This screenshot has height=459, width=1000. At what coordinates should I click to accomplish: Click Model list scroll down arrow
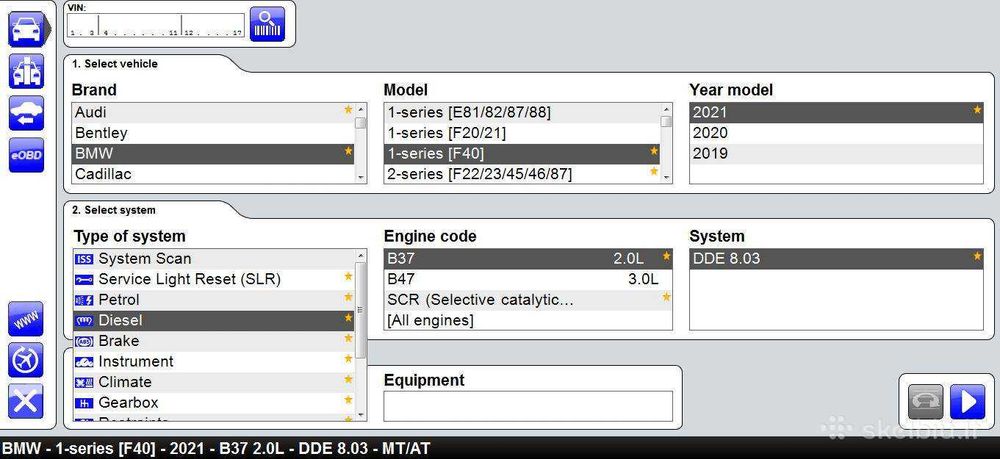click(x=666, y=178)
